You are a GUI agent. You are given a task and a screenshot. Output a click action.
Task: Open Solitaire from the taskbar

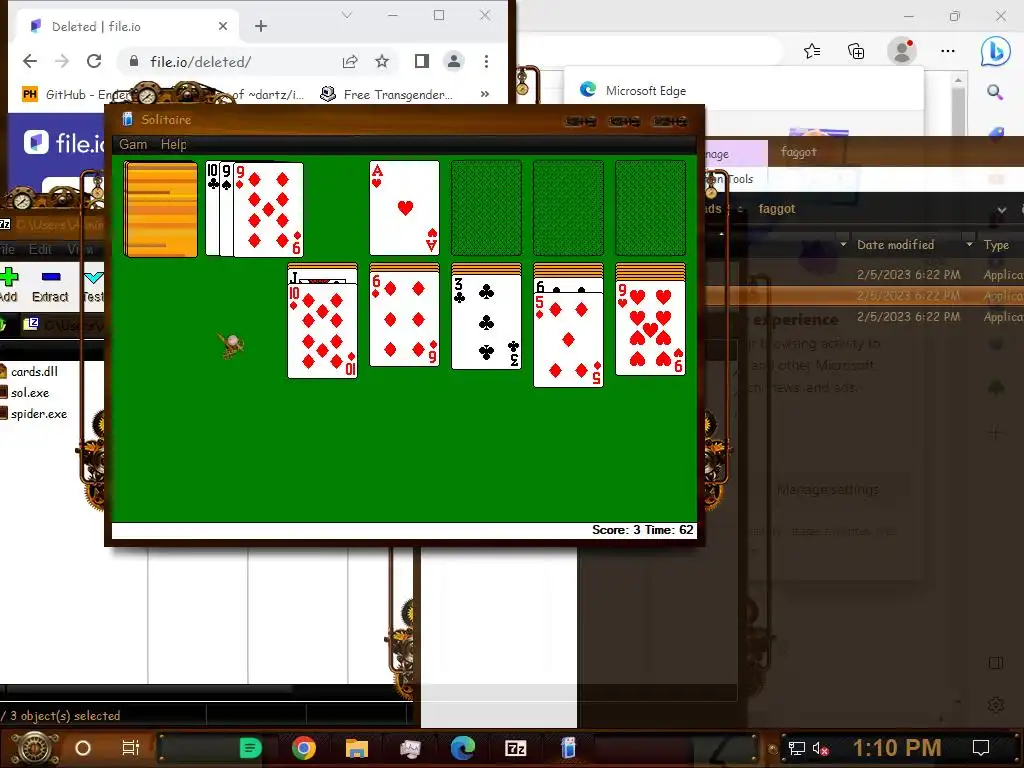point(569,748)
